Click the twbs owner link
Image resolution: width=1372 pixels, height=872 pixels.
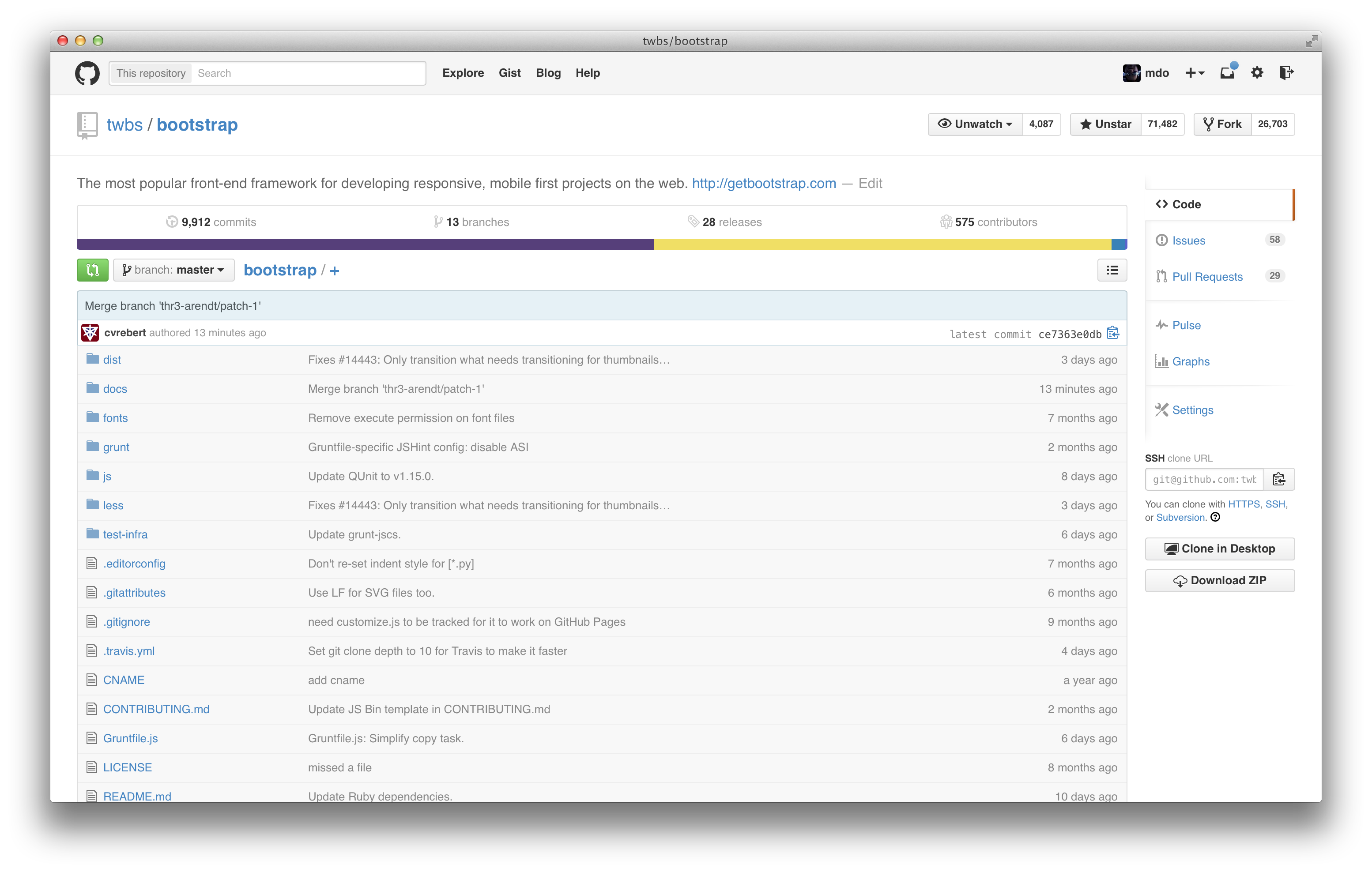[124, 125]
